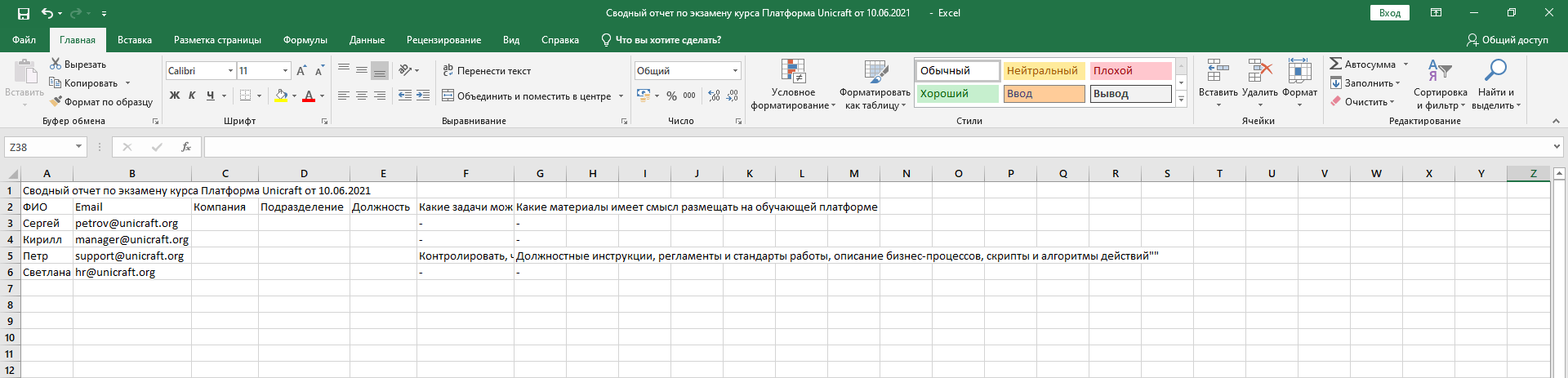This screenshot has height=378, width=1568.
Task: Click the Insert Function fx icon
Action: pyautogui.click(x=186, y=147)
